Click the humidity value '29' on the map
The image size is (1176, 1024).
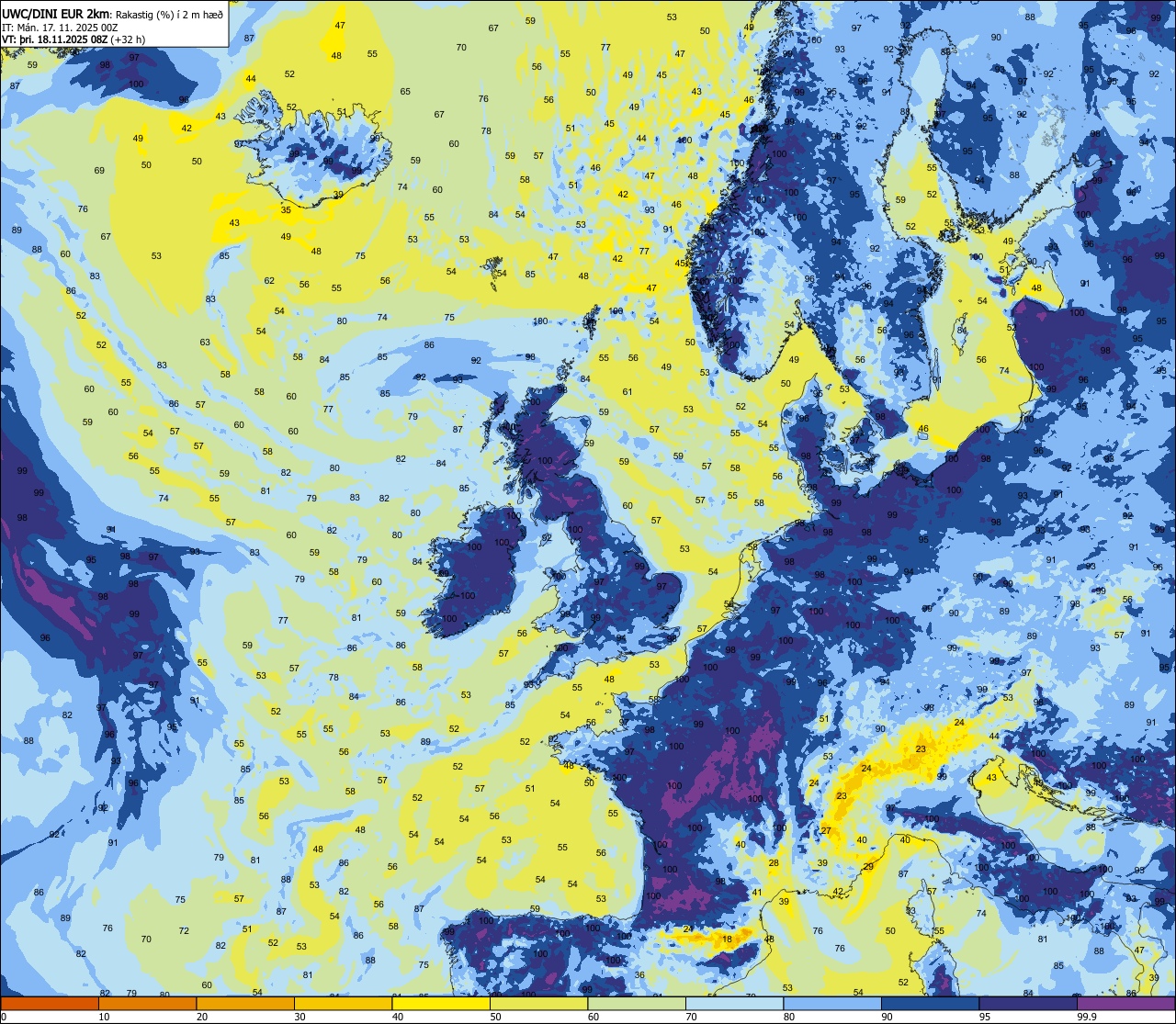[x=868, y=867]
